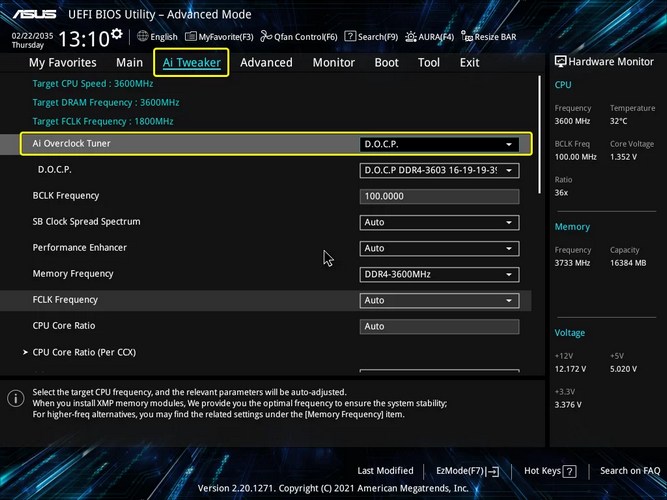
Task: Click the settings list scrollbar
Action: click(x=540, y=135)
